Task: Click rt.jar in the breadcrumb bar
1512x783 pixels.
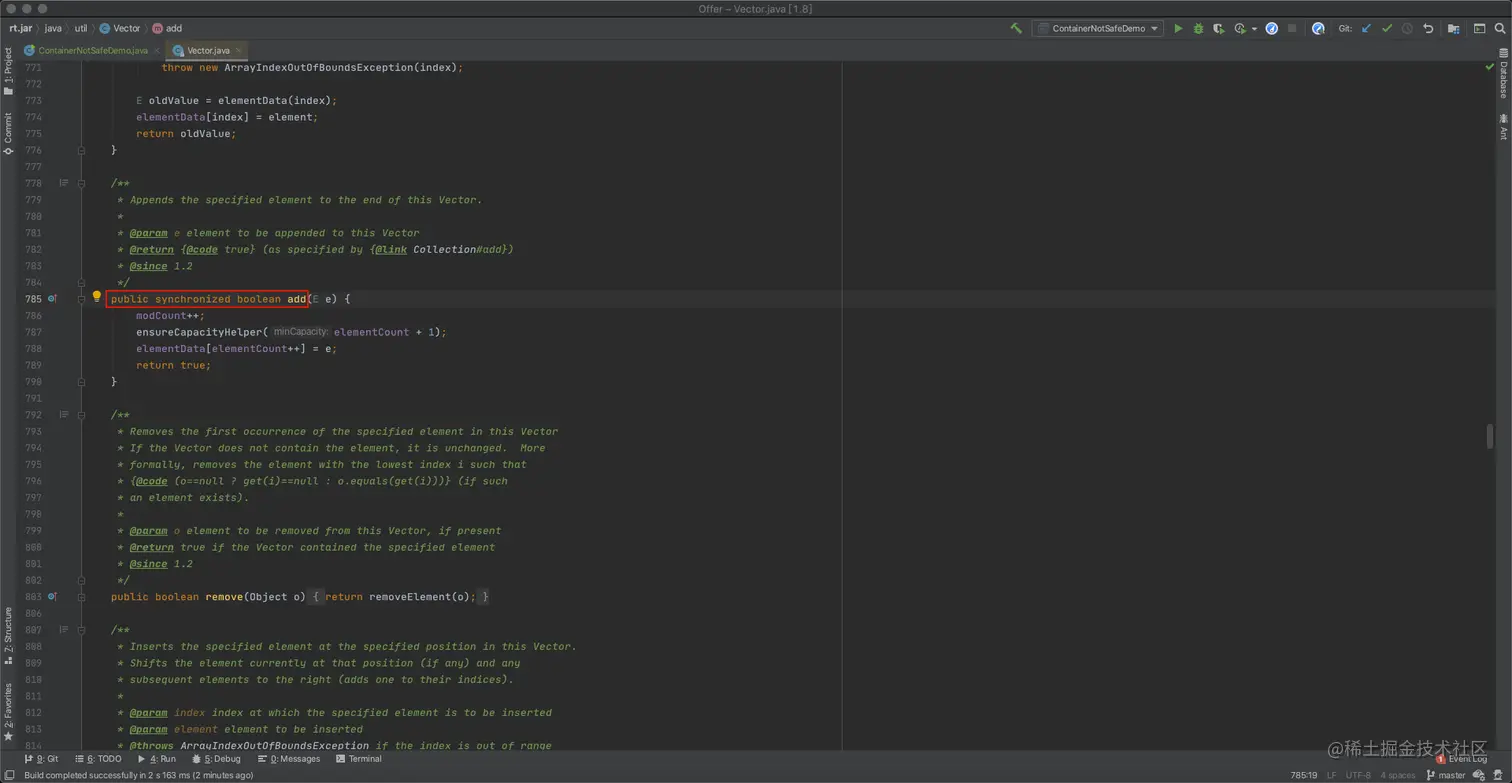Action: 20,28
